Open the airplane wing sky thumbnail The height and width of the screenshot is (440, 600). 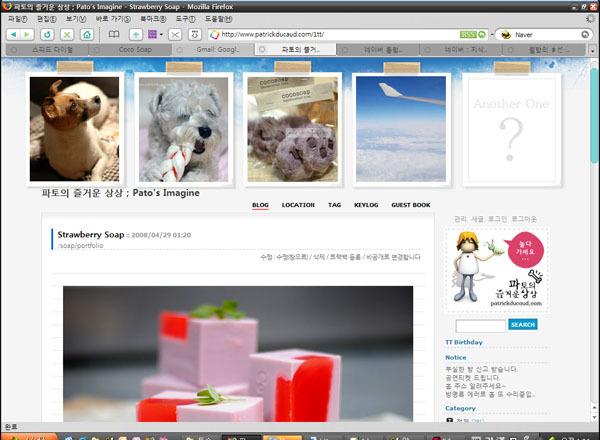click(x=401, y=129)
